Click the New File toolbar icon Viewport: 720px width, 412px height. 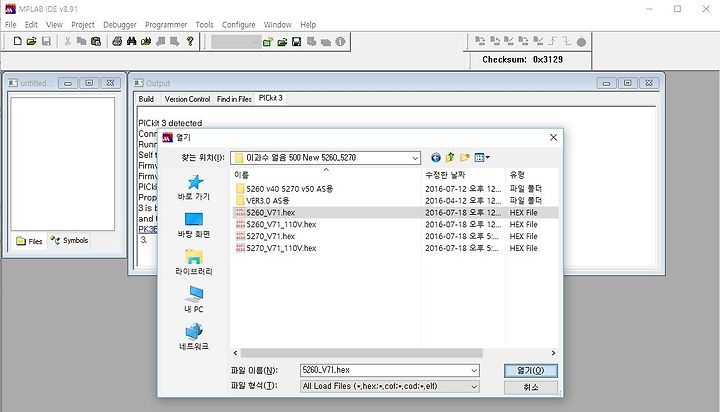(x=17, y=41)
